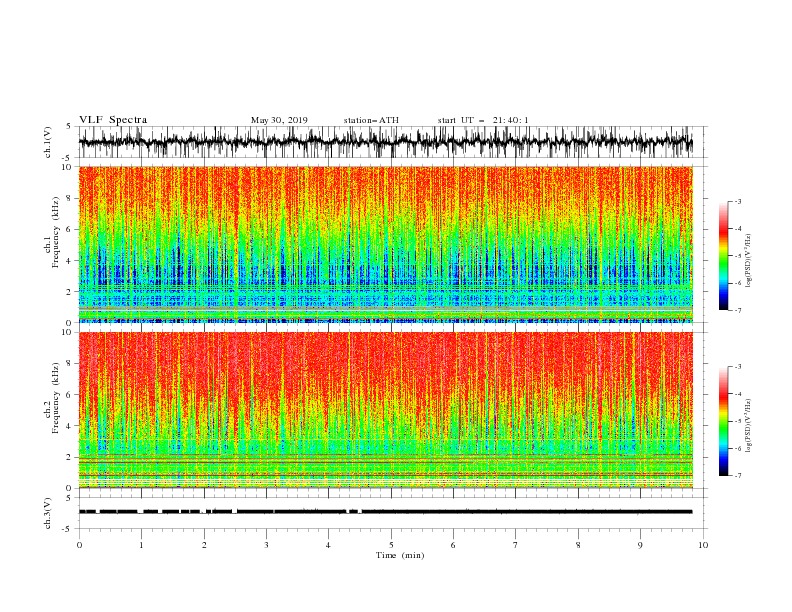Click time axis tick label "0"
This screenshot has width=792, height=612.
click(79, 545)
